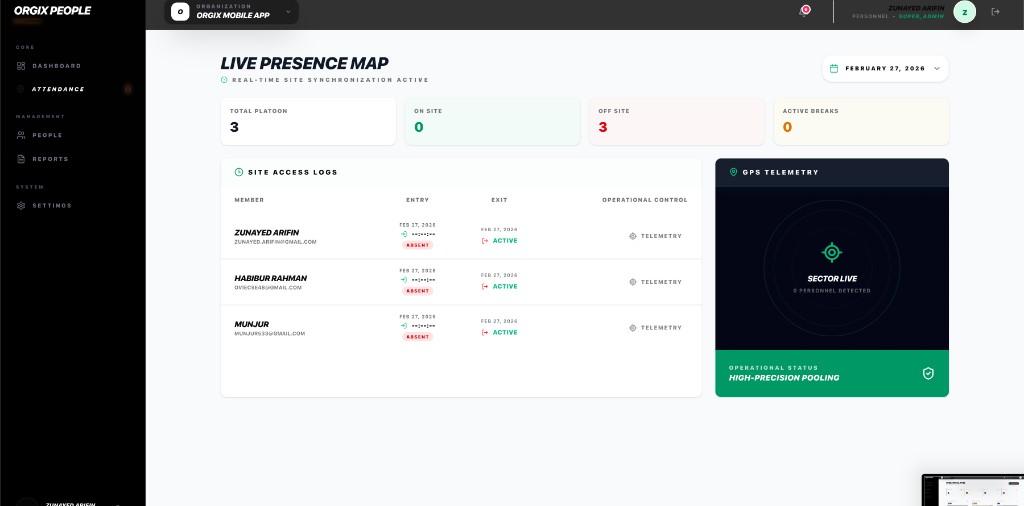
Task: Click the chevron beside the date selector
Action: point(937,69)
